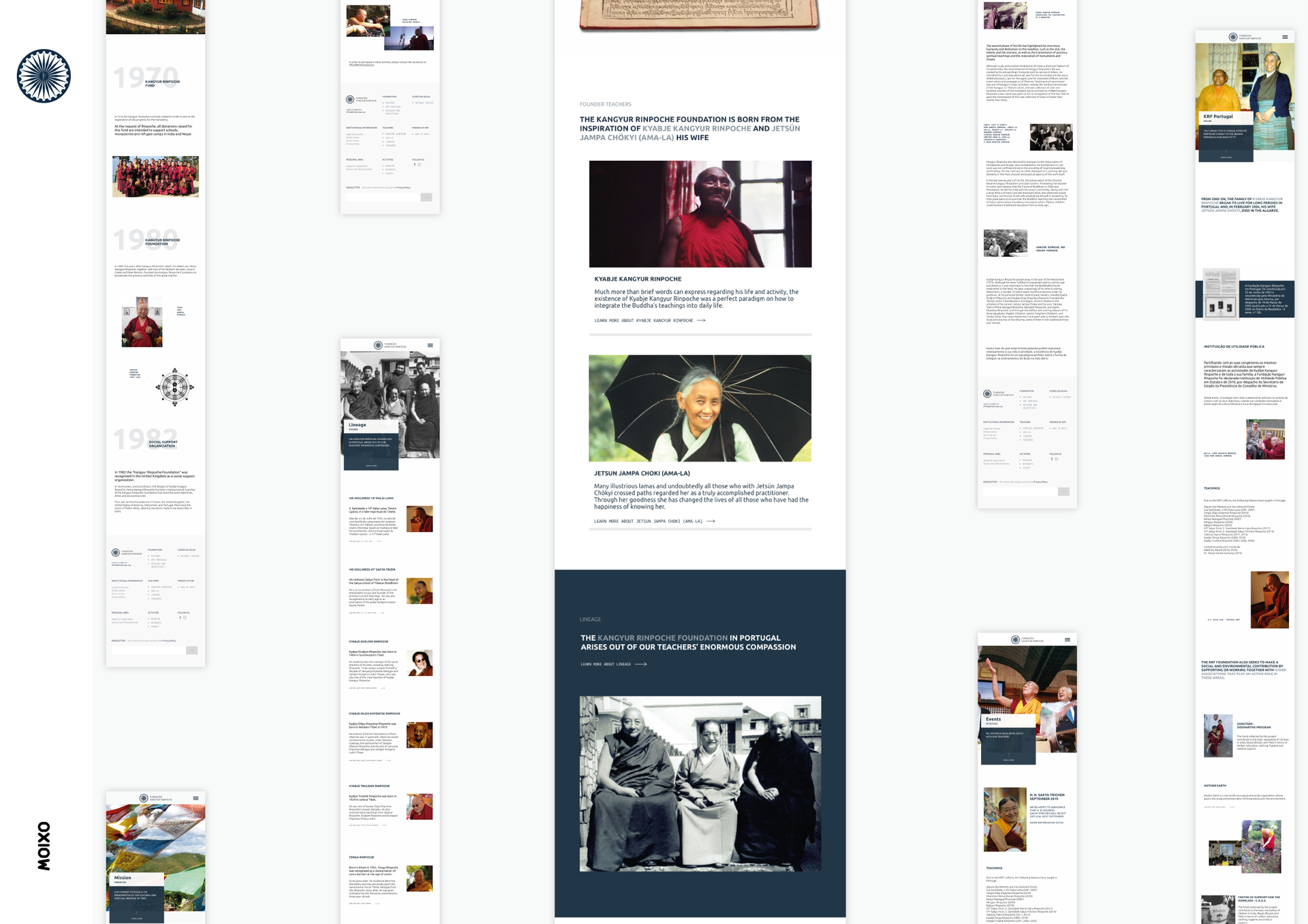1308x924 pixels.
Task: Click 'Jetsun Jampa Choki (Ama-La)' heading
Action: (642, 473)
